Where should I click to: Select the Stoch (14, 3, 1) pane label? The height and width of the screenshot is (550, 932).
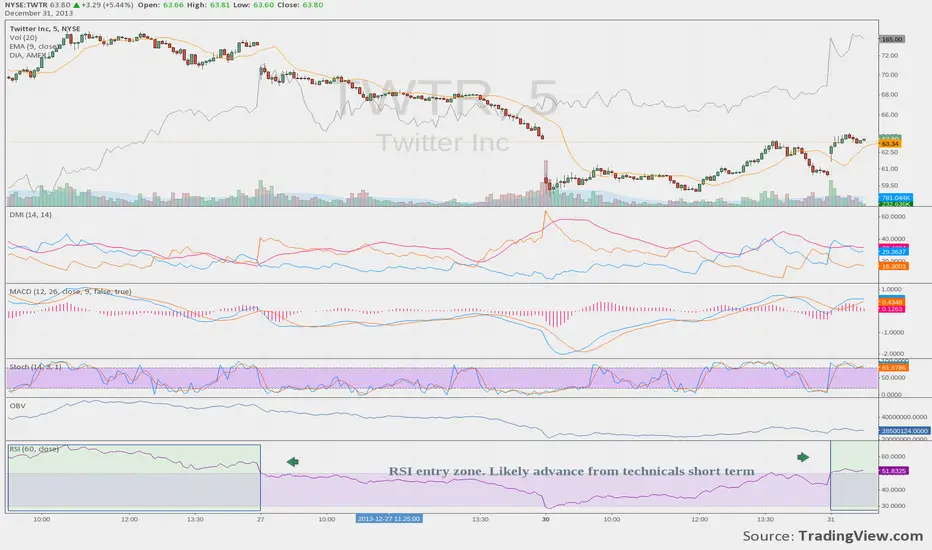tap(35, 367)
